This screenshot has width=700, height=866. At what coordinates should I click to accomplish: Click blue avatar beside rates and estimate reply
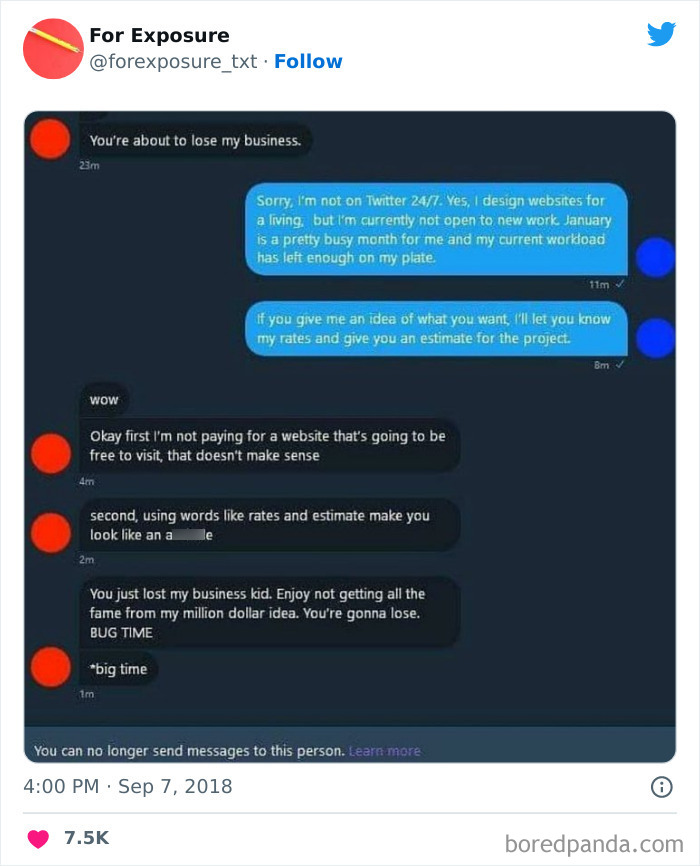click(x=655, y=337)
